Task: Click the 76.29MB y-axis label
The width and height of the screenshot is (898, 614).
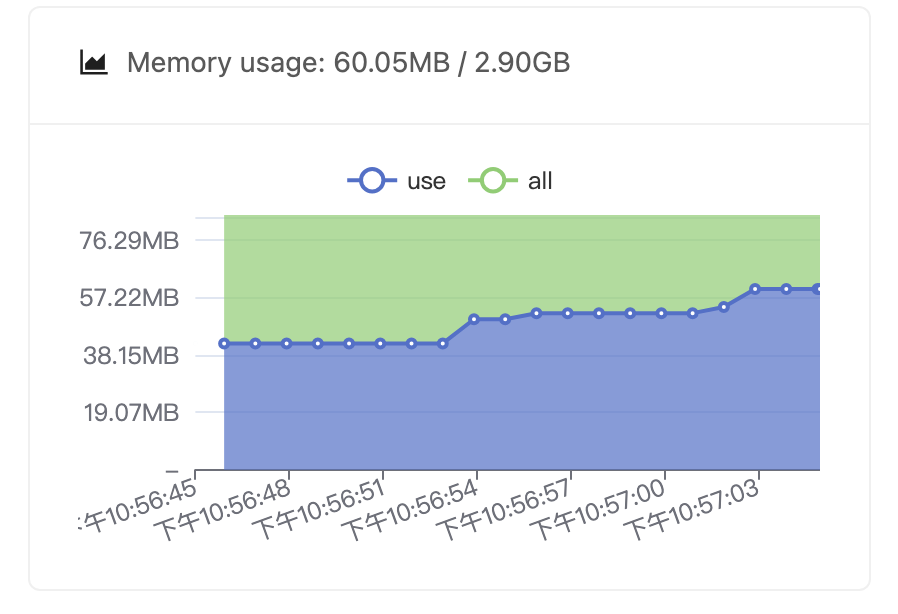Action: pyautogui.click(x=129, y=241)
